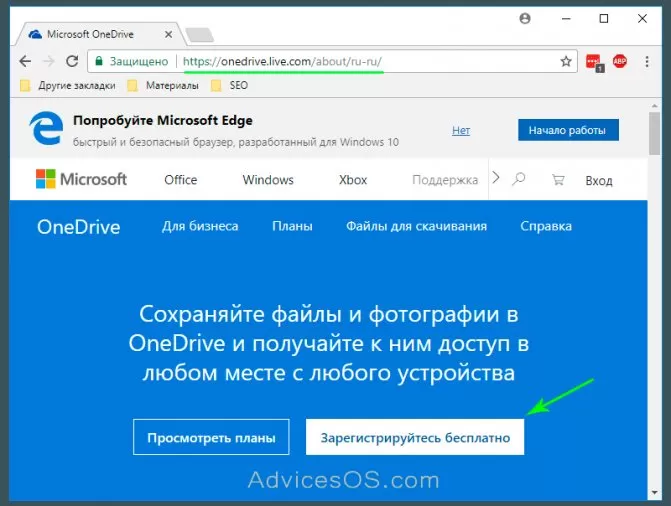Click the green padlock security icon
The height and width of the screenshot is (506, 671).
tap(99, 61)
